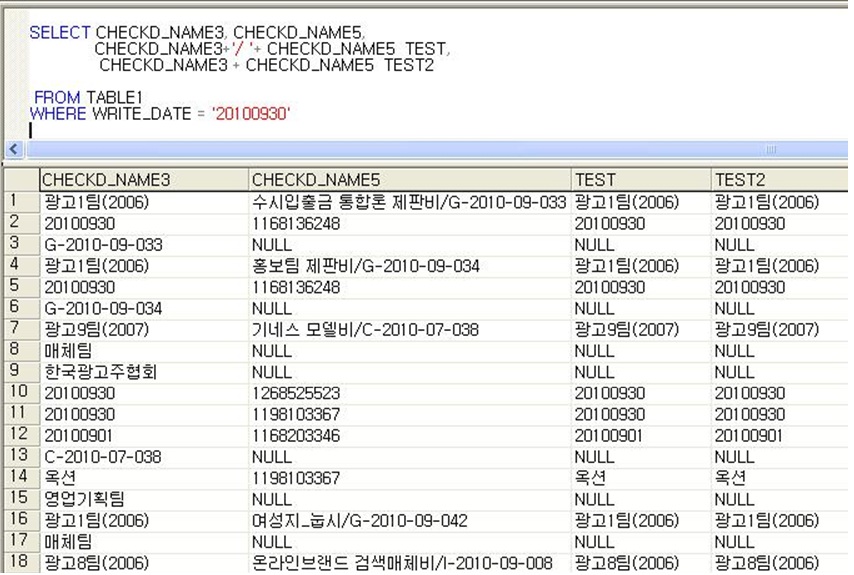854x575 pixels.
Task: Click the 여성지_눕시/G-2010-09-042 cell
Action: point(360,521)
